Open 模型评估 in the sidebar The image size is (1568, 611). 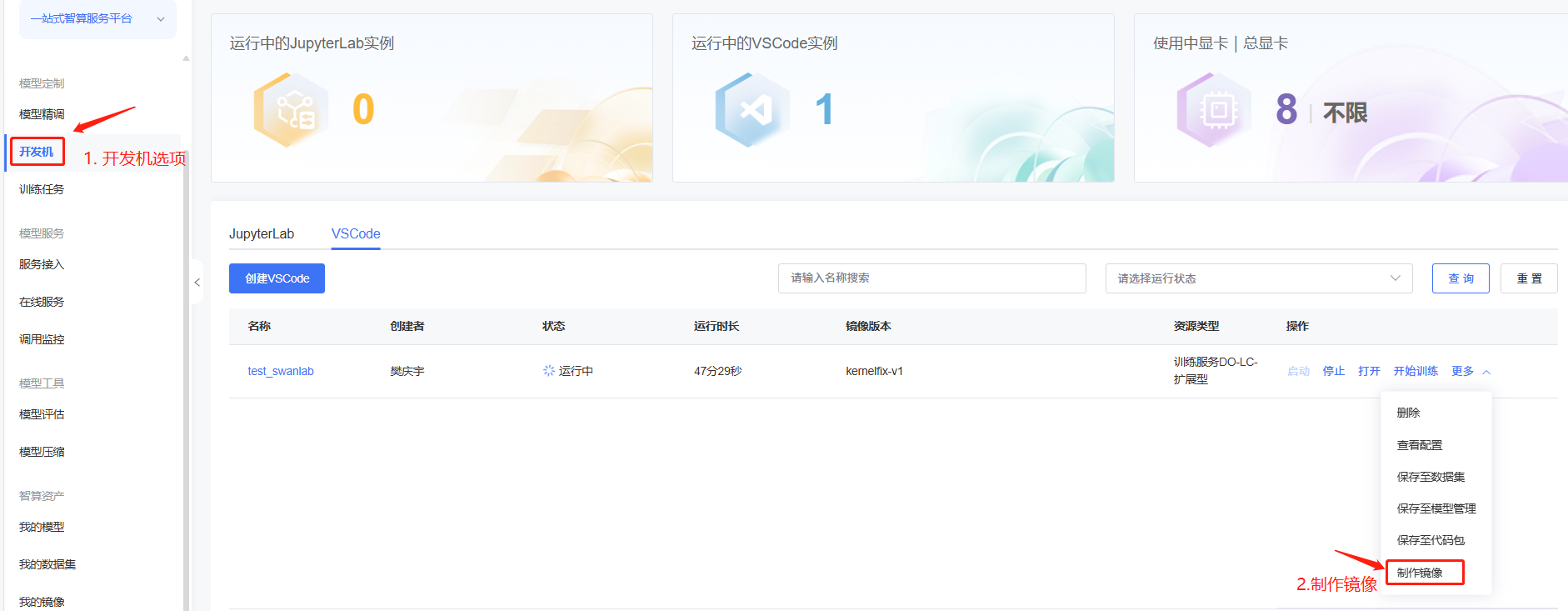(x=42, y=414)
